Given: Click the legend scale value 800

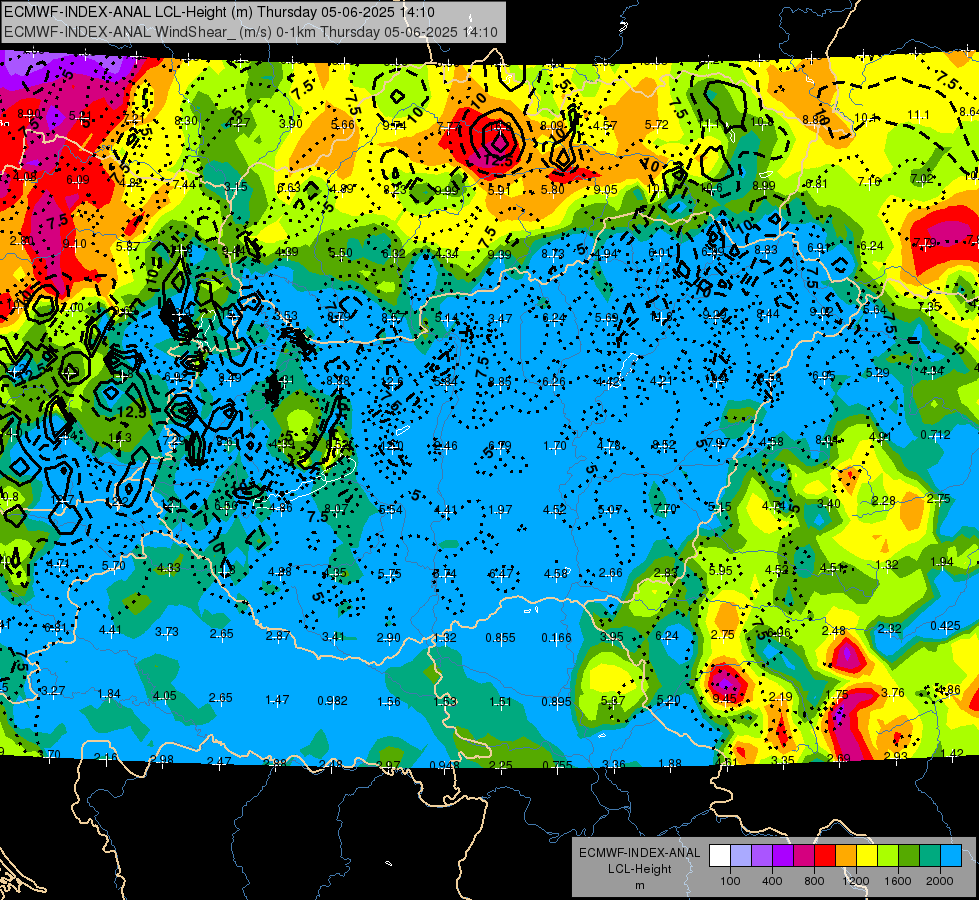Looking at the screenshot, I should pos(814,881).
